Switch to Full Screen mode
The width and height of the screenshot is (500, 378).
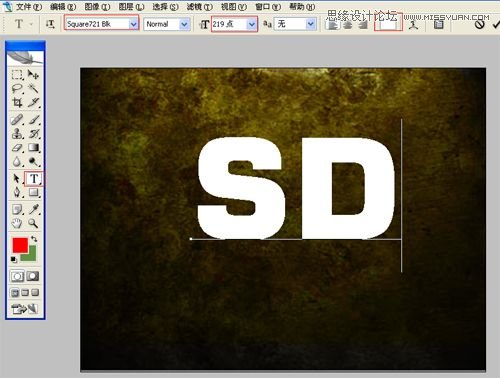[35, 293]
